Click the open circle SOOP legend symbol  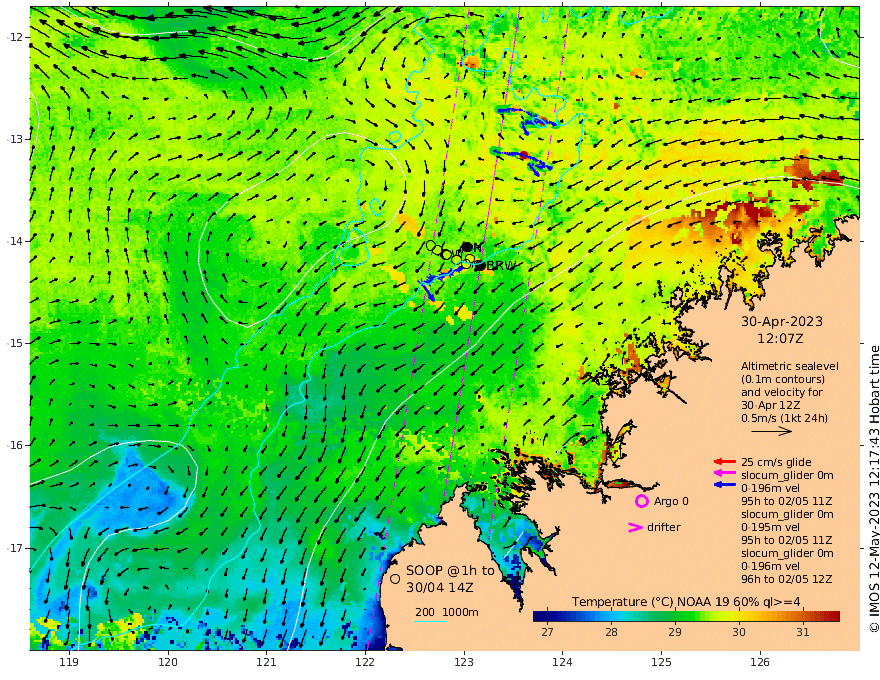coord(395,578)
